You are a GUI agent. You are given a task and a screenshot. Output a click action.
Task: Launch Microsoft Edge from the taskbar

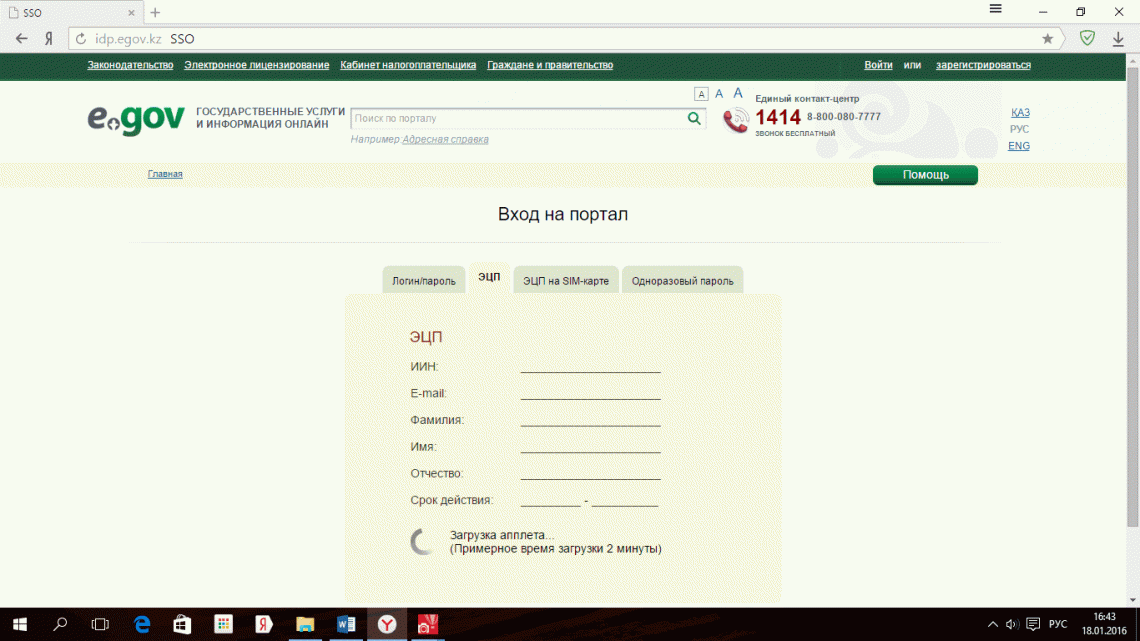point(141,625)
